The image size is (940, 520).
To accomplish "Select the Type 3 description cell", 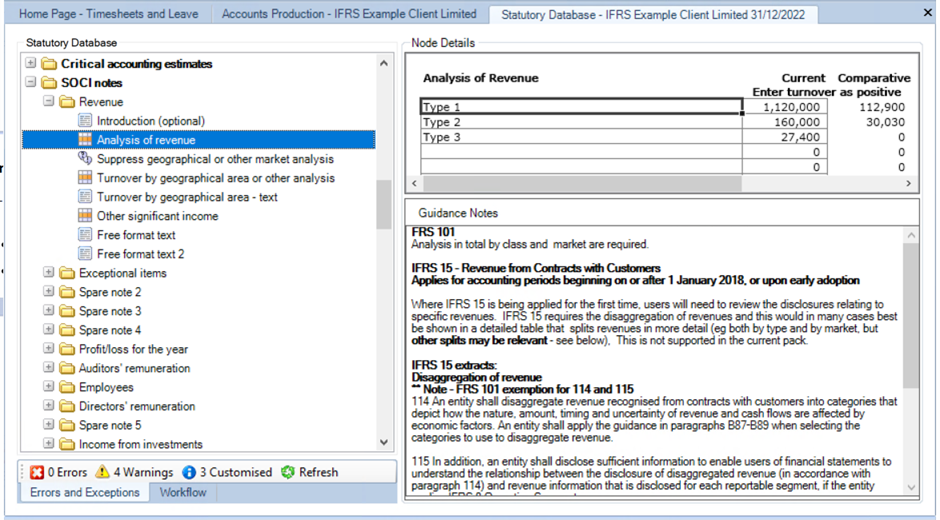I will 582,137.
